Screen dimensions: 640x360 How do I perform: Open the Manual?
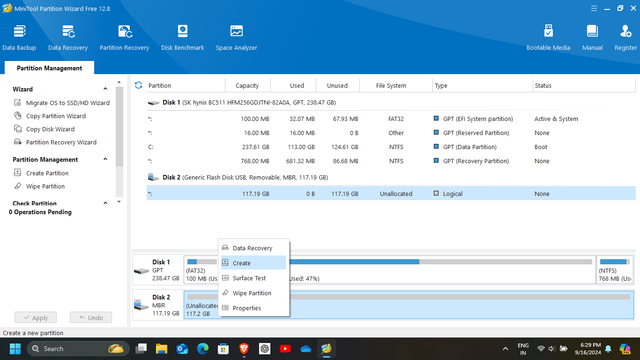pos(592,38)
